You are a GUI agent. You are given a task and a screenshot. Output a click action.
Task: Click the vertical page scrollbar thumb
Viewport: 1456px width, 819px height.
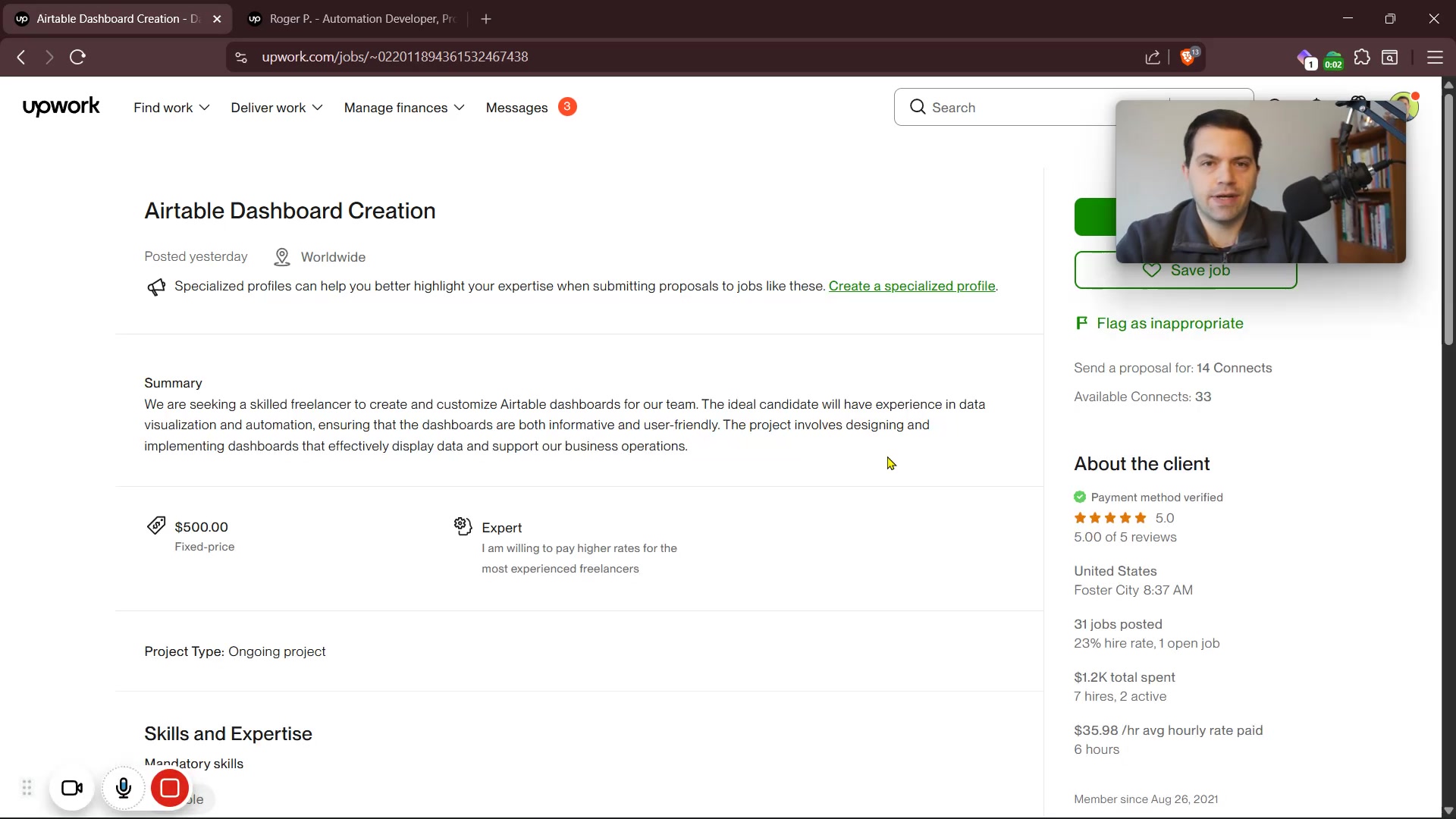[1448, 220]
